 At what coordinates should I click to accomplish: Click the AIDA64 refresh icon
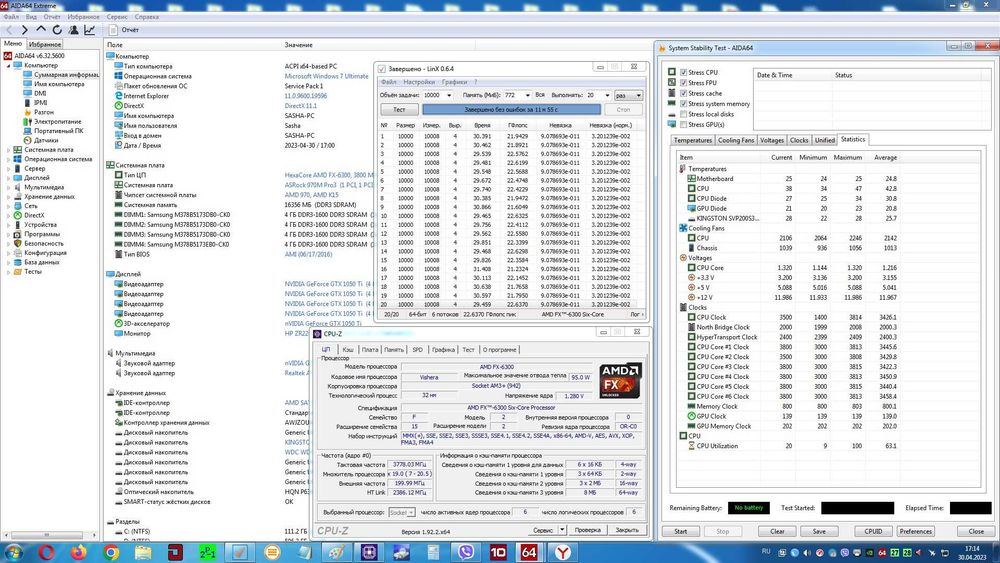click(x=57, y=30)
